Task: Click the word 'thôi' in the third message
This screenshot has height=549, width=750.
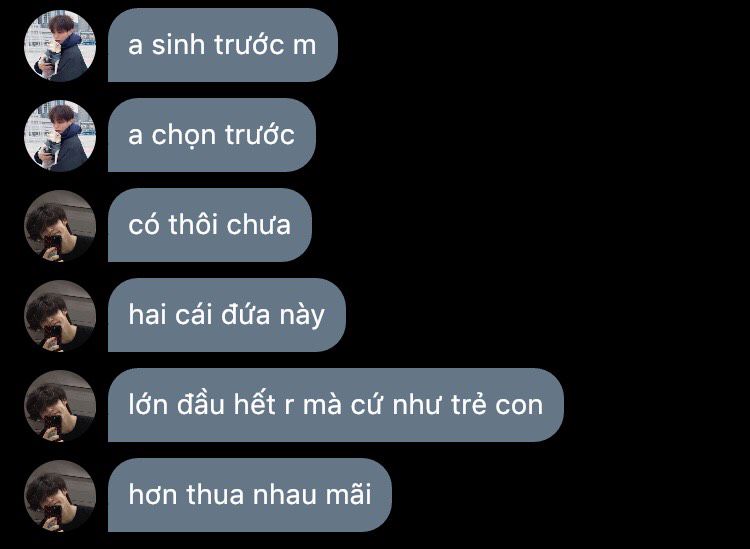Action: point(193,224)
